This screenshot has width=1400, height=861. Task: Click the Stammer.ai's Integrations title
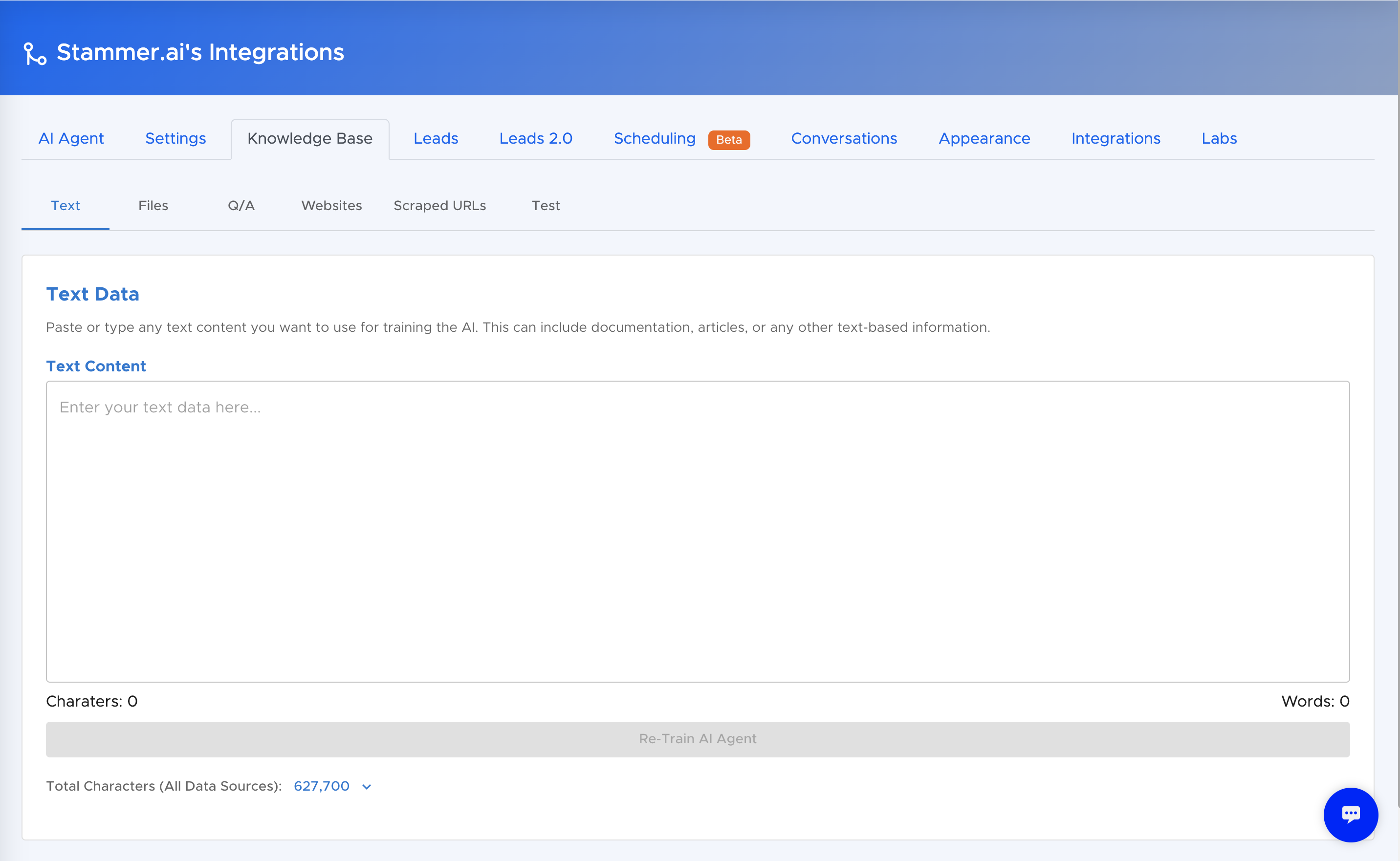200,52
